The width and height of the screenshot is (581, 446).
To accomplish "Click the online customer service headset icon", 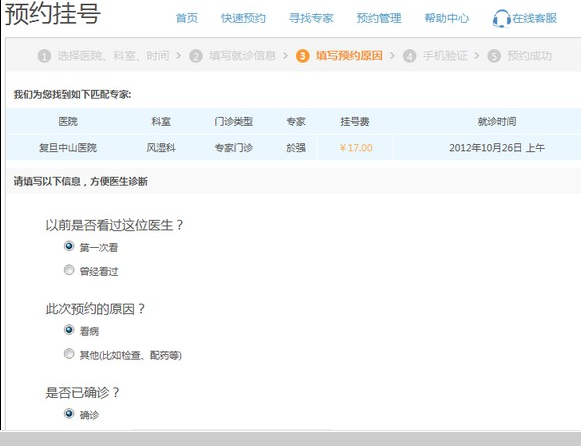I will pyautogui.click(x=501, y=19).
